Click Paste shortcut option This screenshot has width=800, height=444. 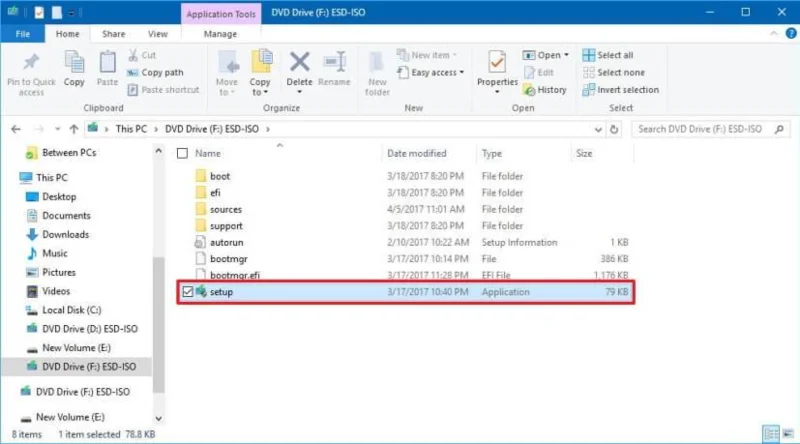pyautogui.click(x=163, y=90)
